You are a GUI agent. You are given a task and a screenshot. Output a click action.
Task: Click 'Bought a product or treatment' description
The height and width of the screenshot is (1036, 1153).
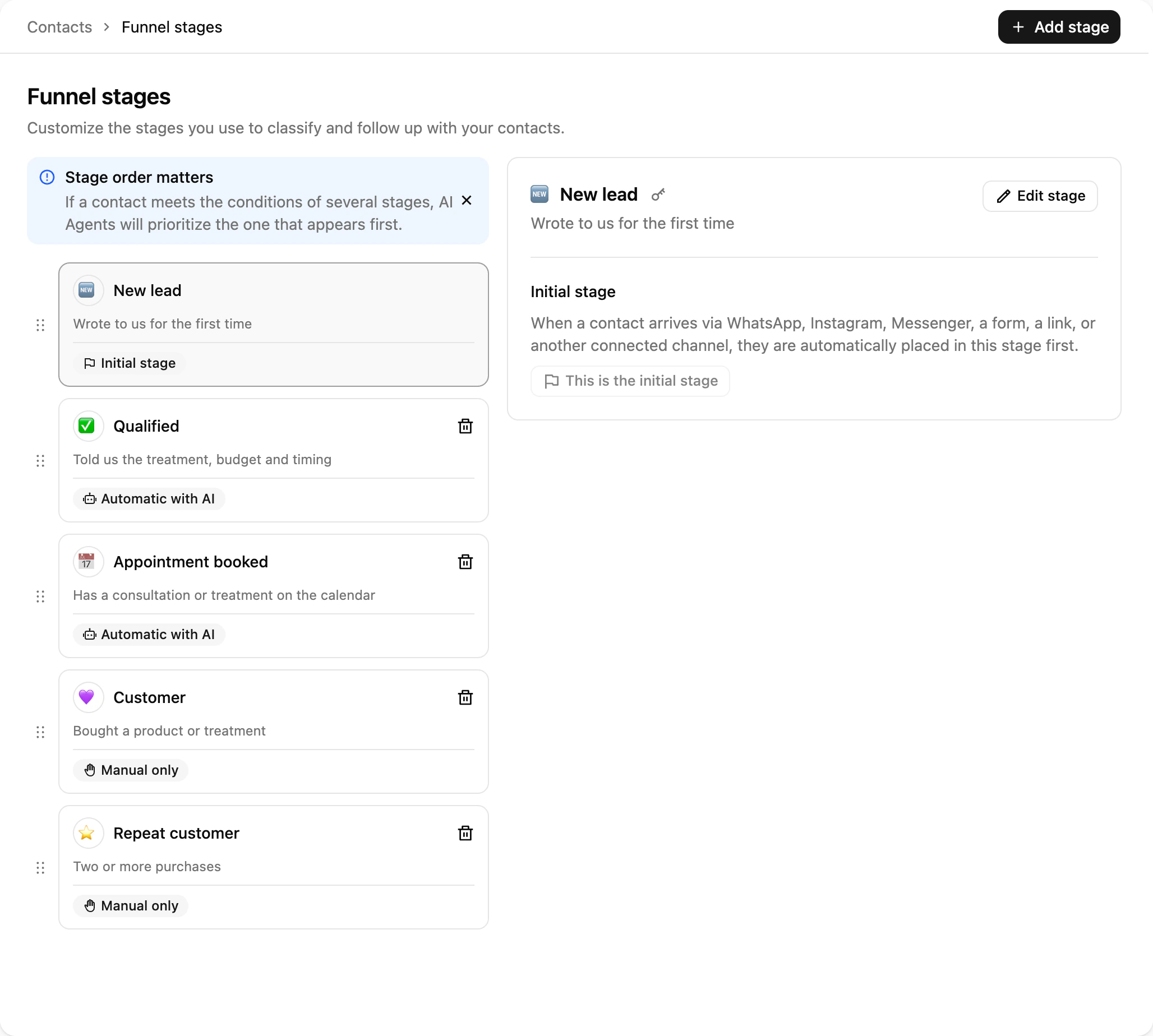pyautogui.click(x=169, y=731)
